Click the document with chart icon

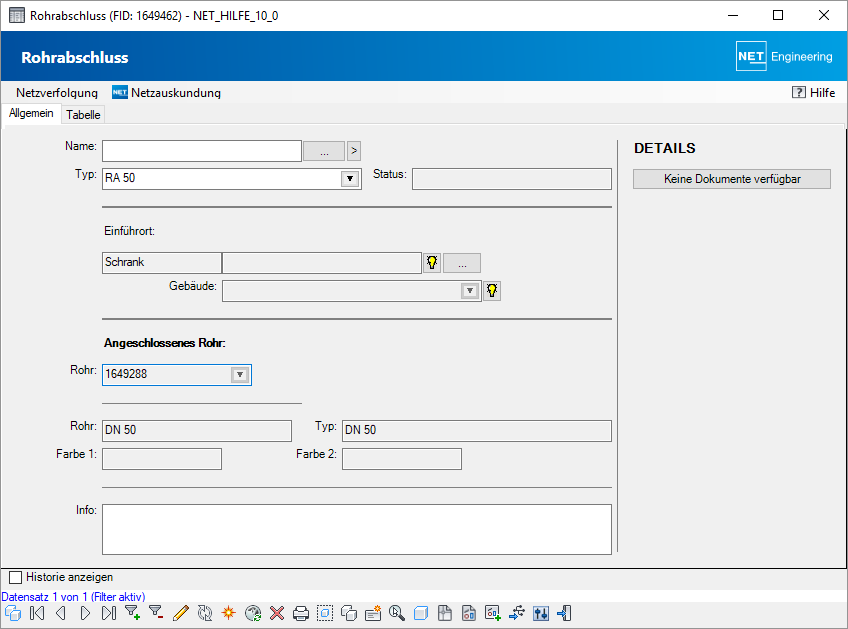click(x=469, y=613)
